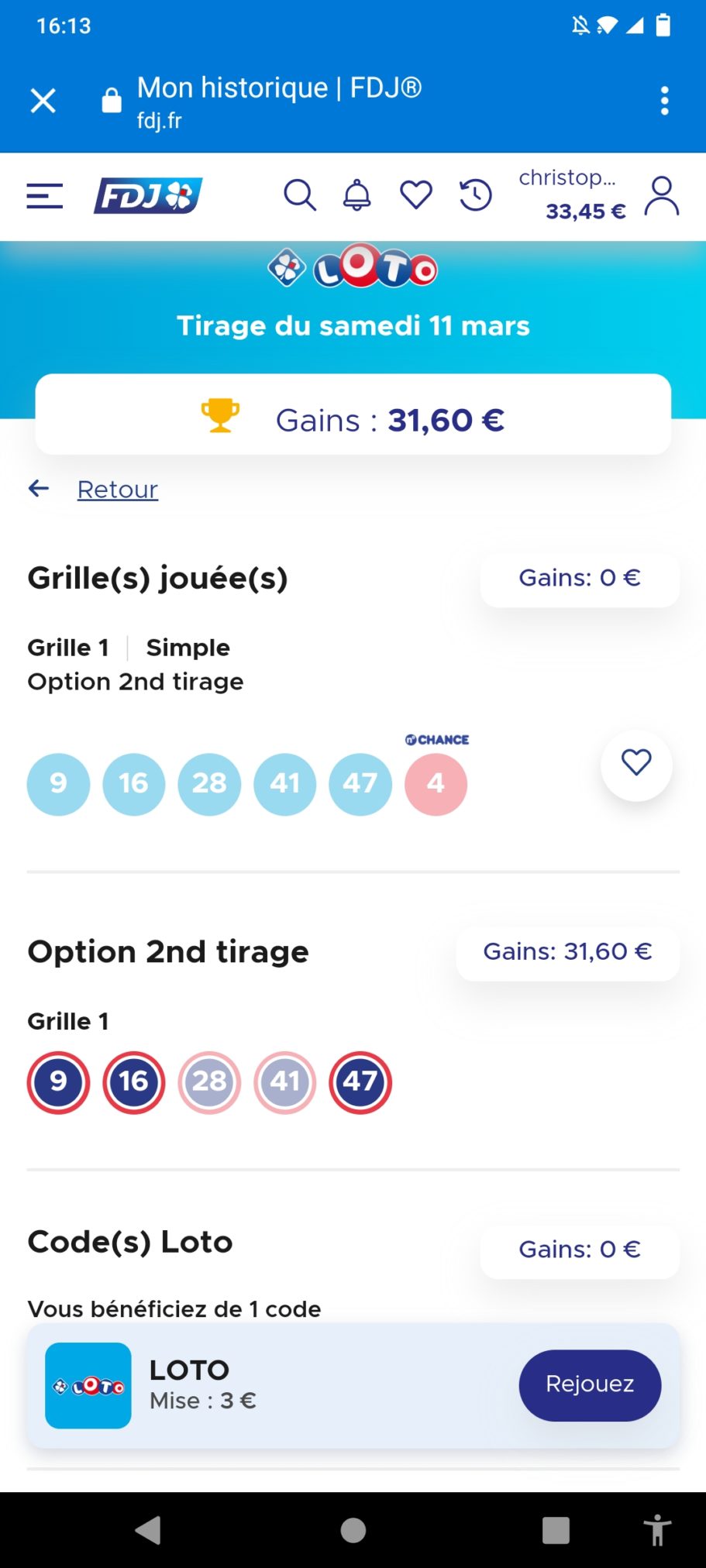Tap the account balance 33,45 €
Viewport: 706px width, 1568px height.
[x=586, y=211]
